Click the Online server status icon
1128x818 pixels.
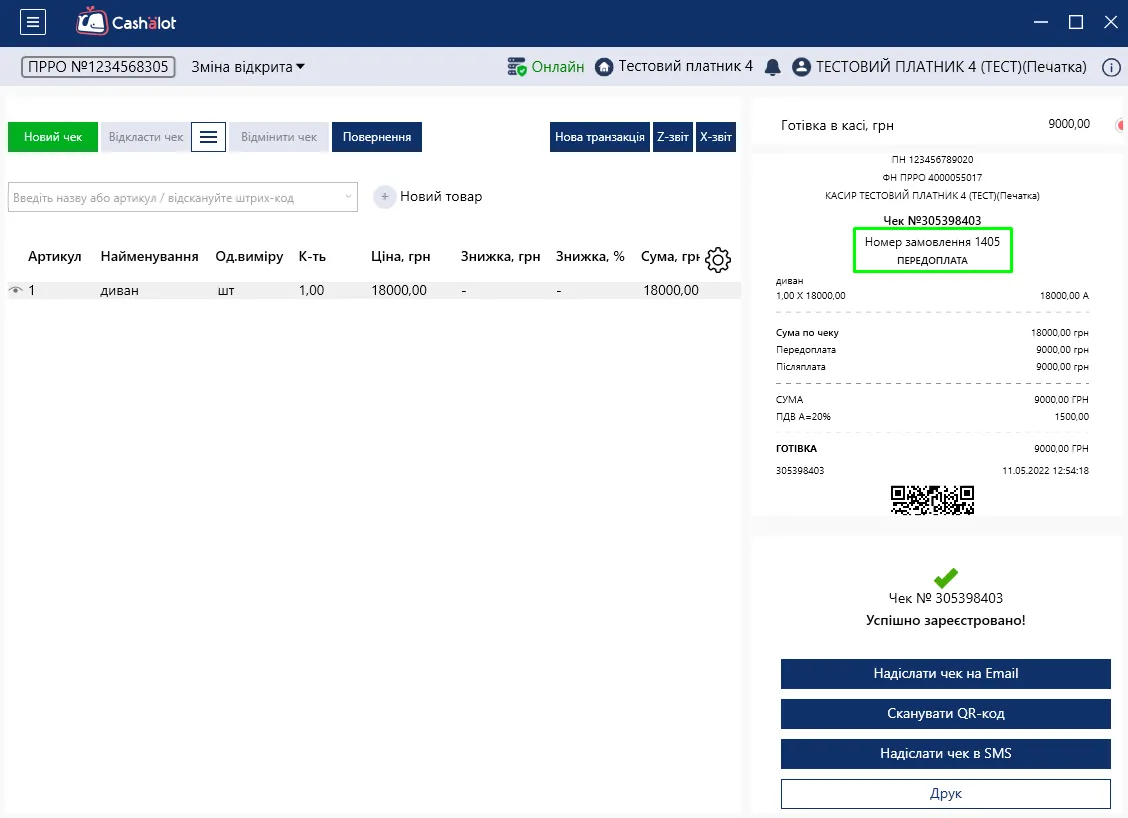[x=517, y=67]
